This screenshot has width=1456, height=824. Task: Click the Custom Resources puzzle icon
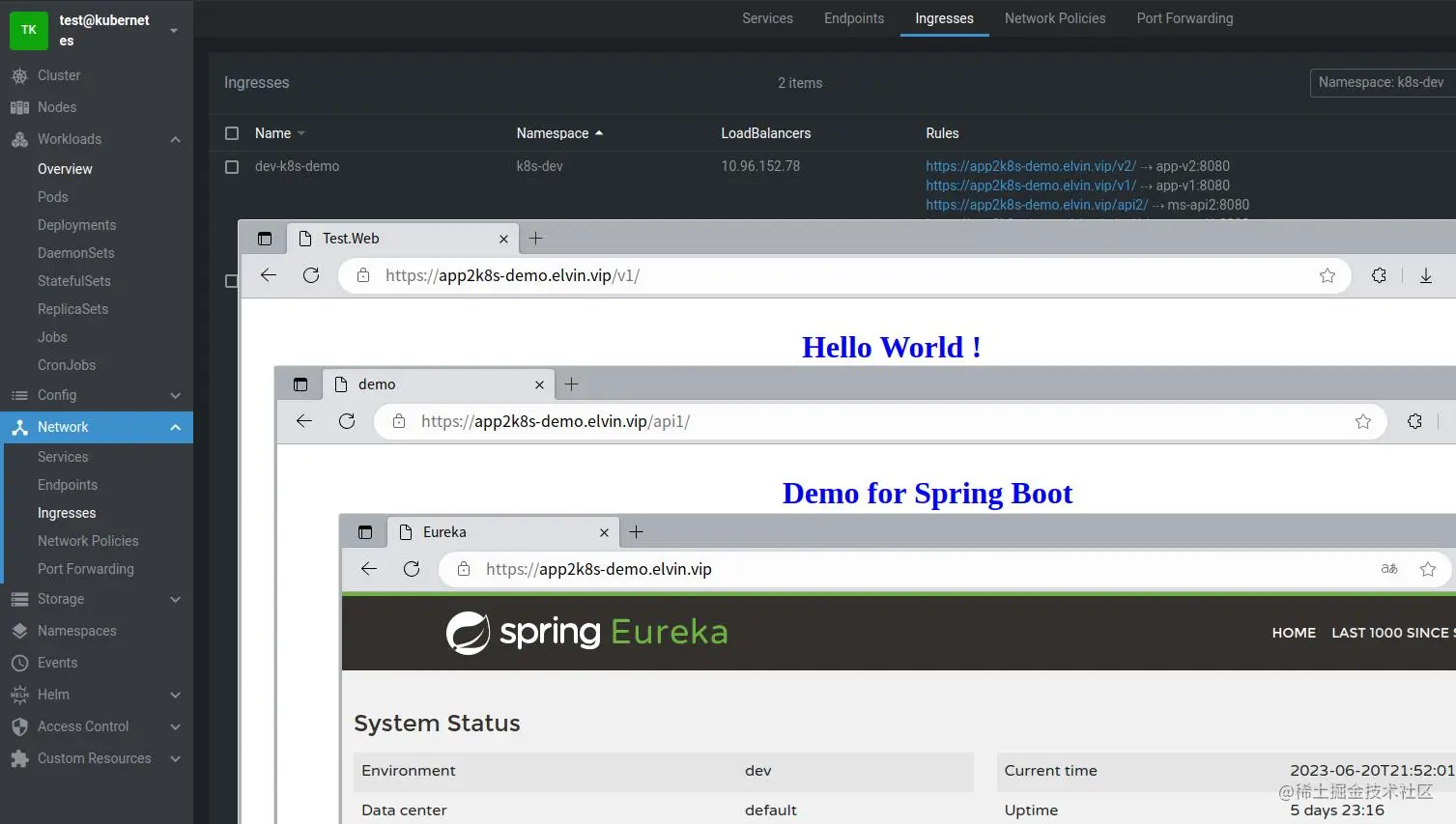point(19,758)
